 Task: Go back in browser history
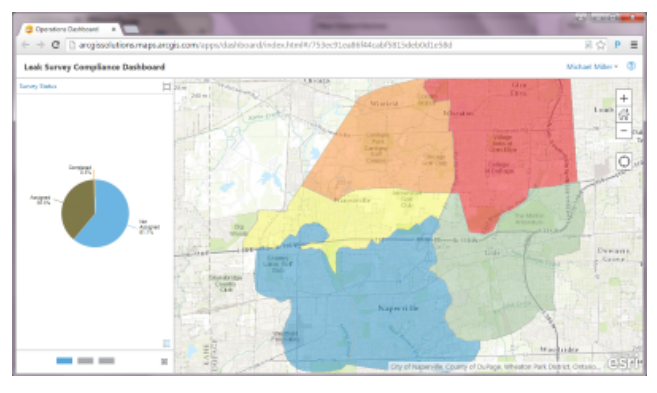point(26,45)
